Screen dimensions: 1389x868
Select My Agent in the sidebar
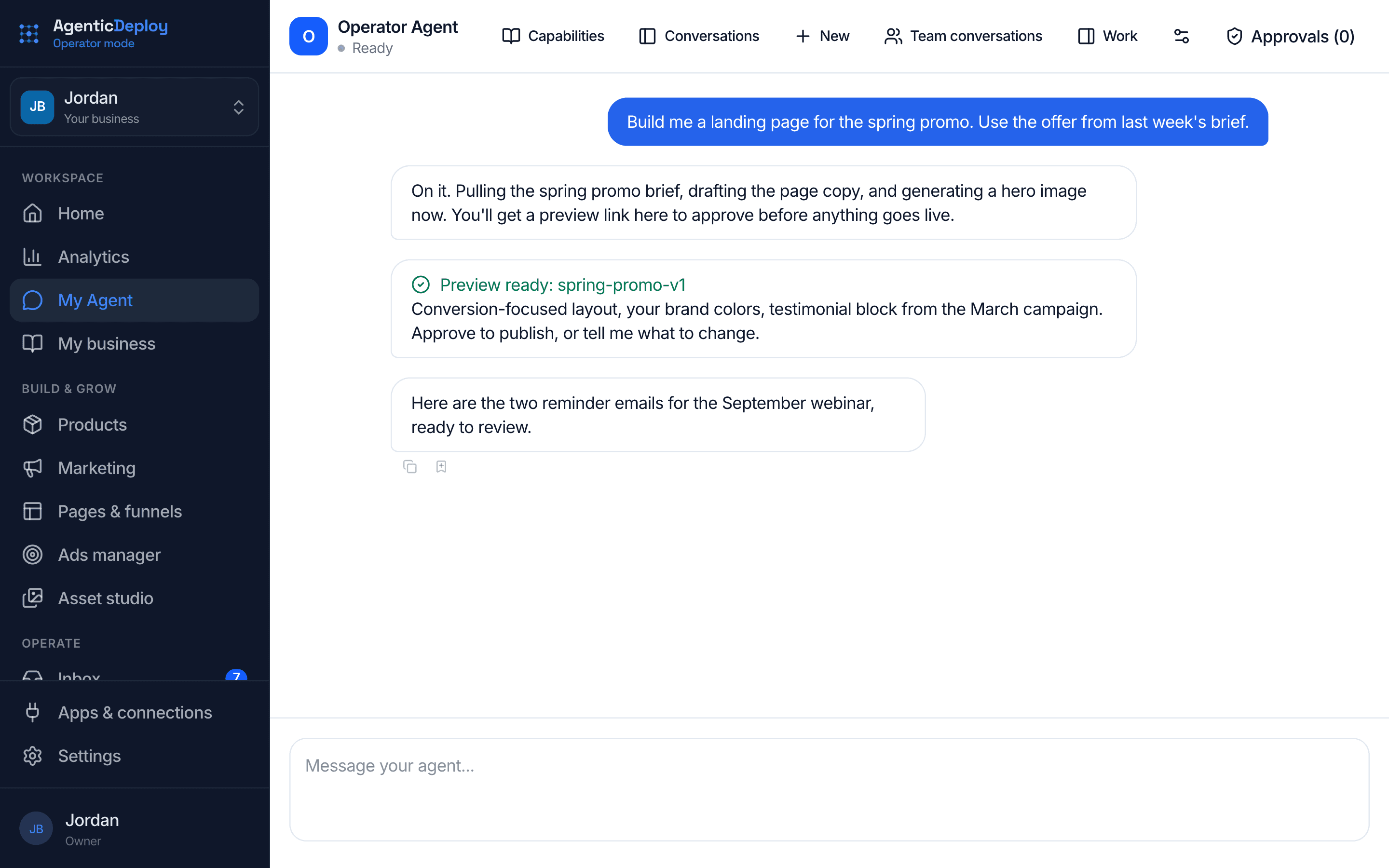(x=134, y=300)
